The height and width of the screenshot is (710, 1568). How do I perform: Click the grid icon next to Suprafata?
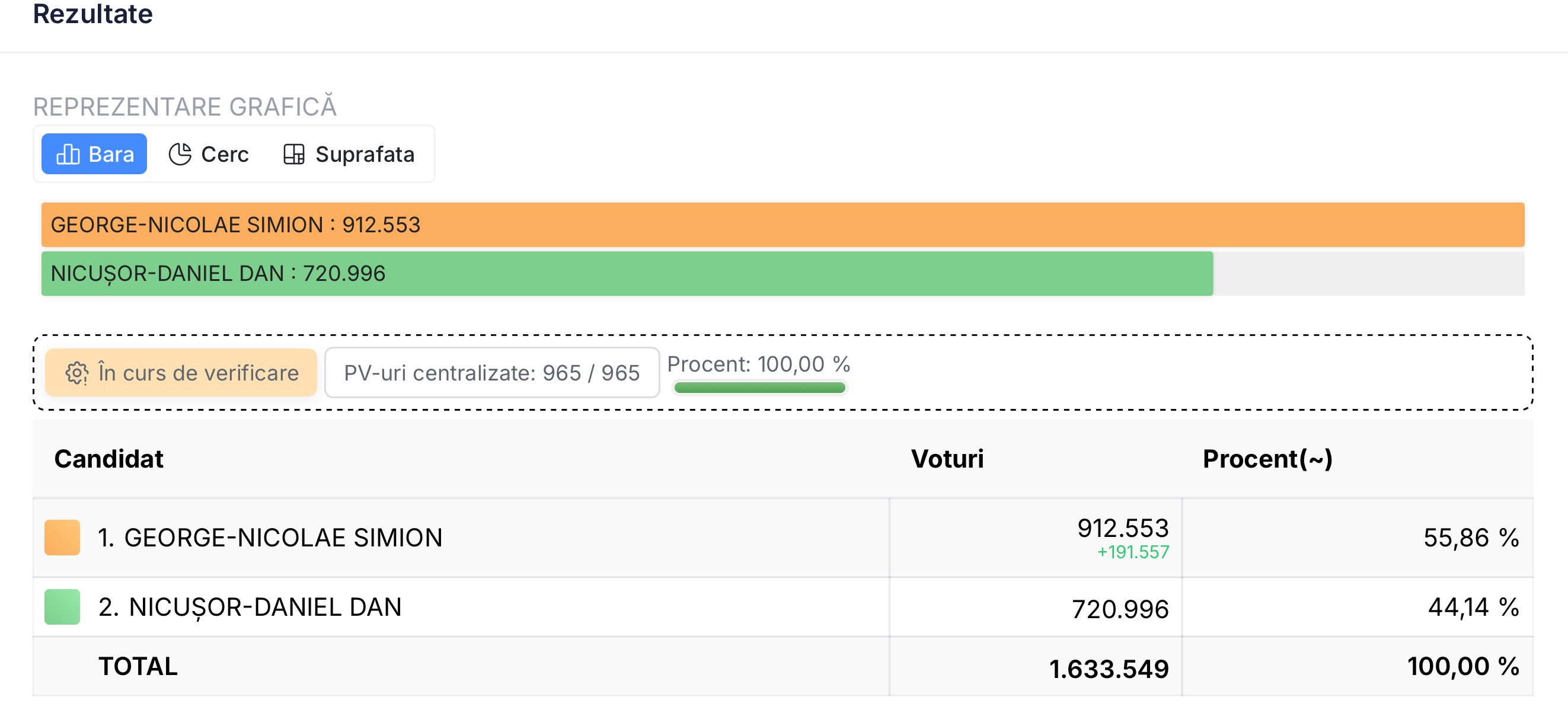[294, 155]
